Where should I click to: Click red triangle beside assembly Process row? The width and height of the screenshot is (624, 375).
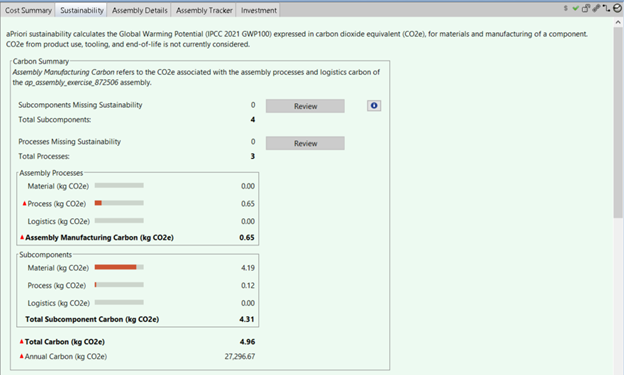click(x=24, y=203)
